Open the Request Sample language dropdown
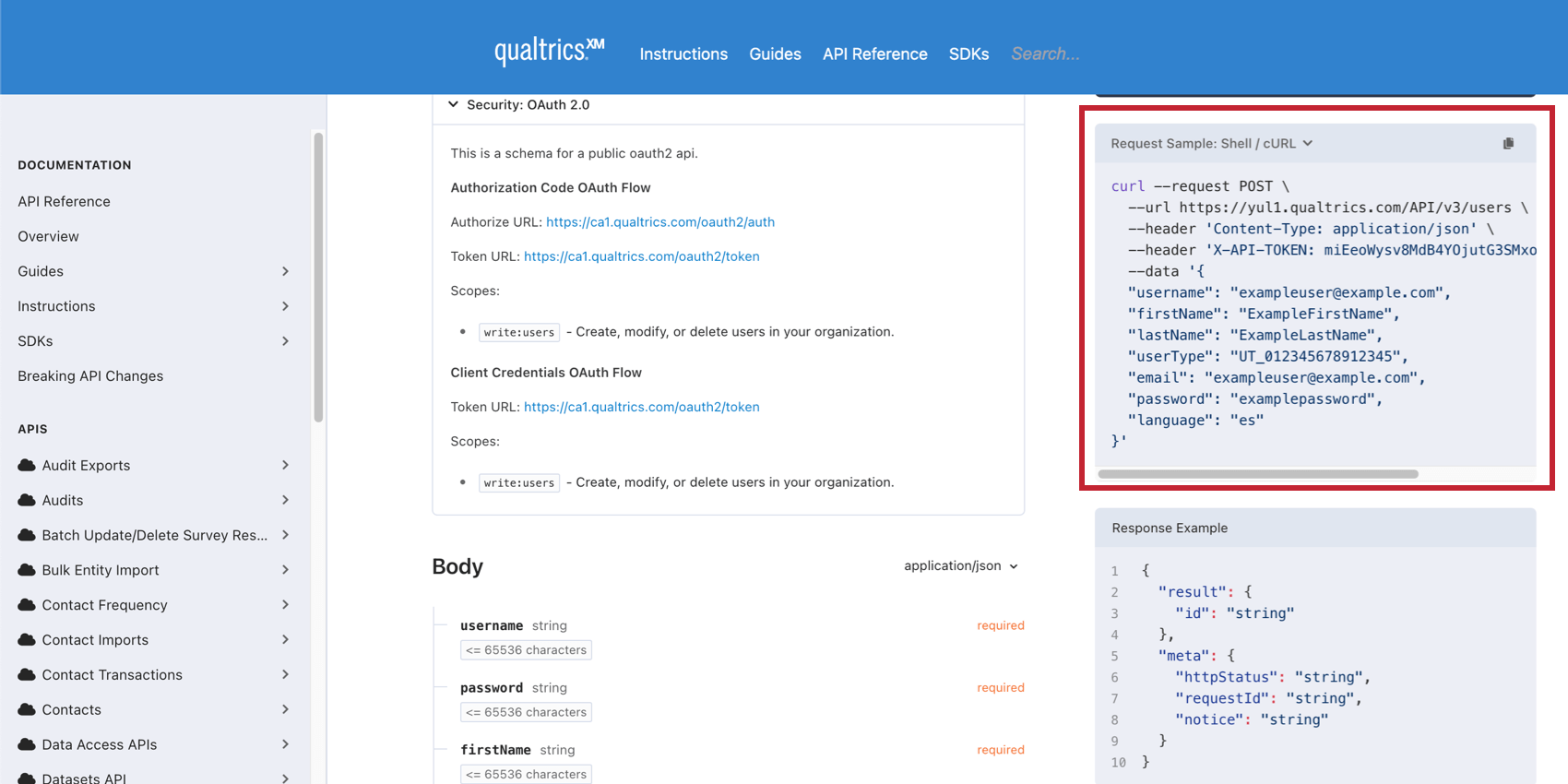 click(x=1211, y=143)
